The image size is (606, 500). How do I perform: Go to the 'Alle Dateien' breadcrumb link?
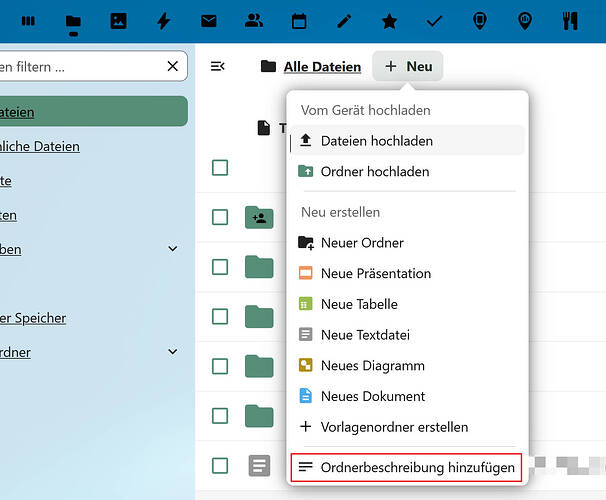(x=322, y=67)
